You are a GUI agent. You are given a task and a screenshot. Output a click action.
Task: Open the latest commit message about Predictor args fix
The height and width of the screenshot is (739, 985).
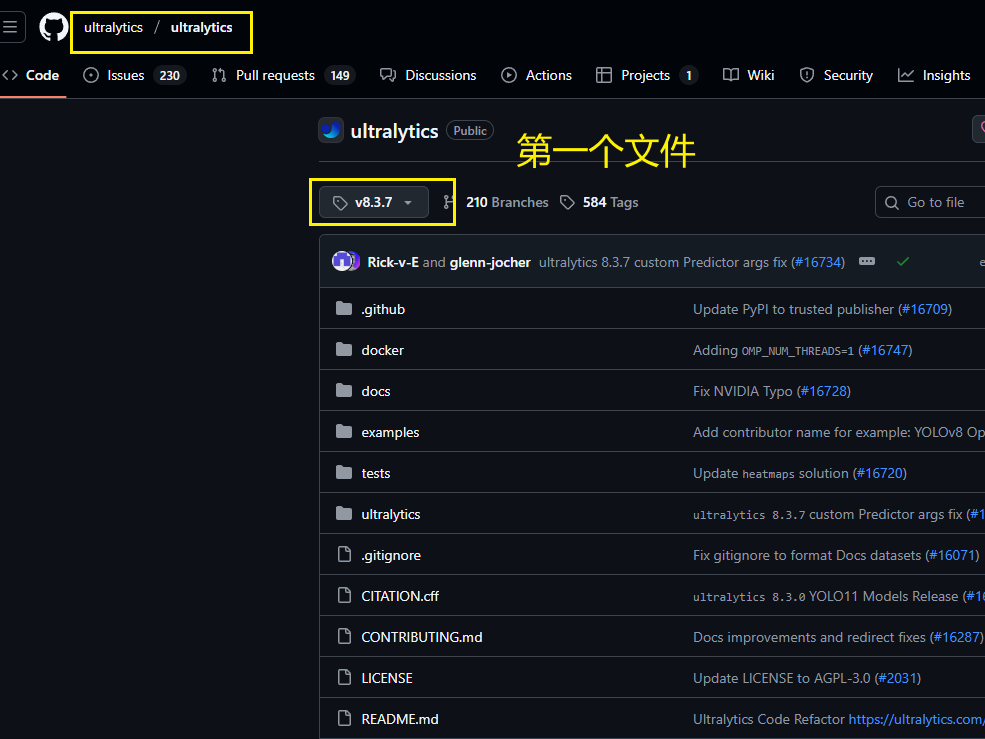tap(663, 262)
